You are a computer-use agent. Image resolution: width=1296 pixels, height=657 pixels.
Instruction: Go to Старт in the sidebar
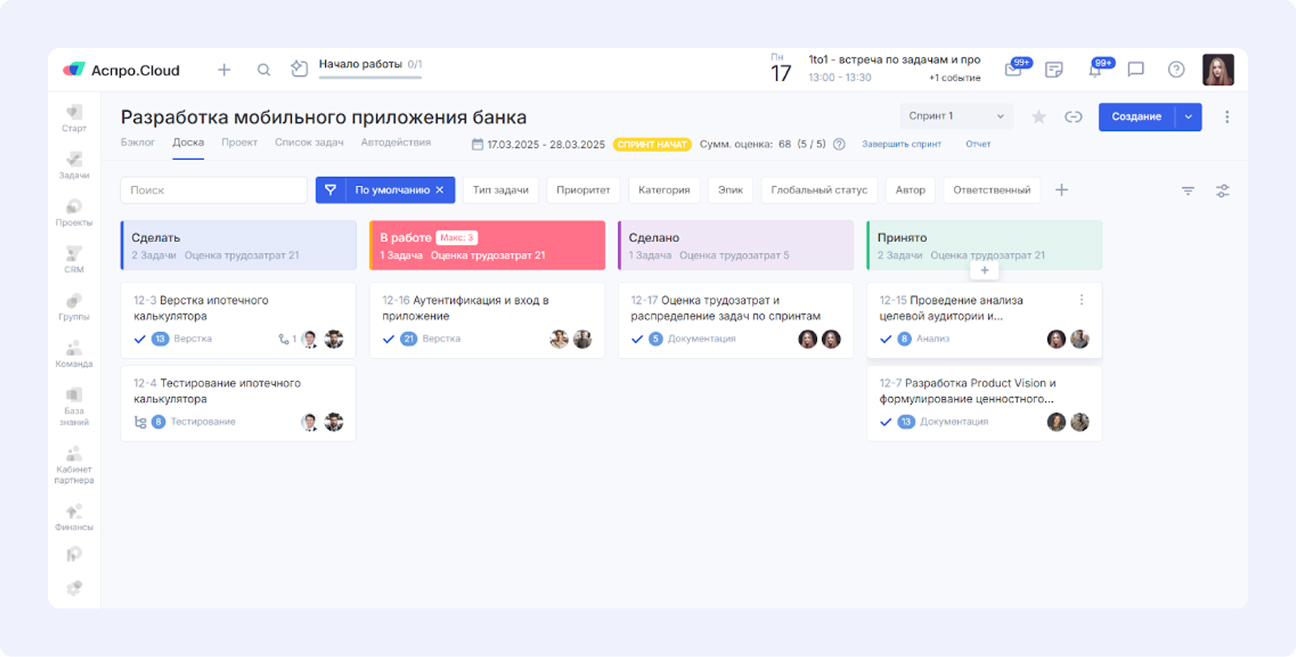pyautogui.click(x=74, y=118)
